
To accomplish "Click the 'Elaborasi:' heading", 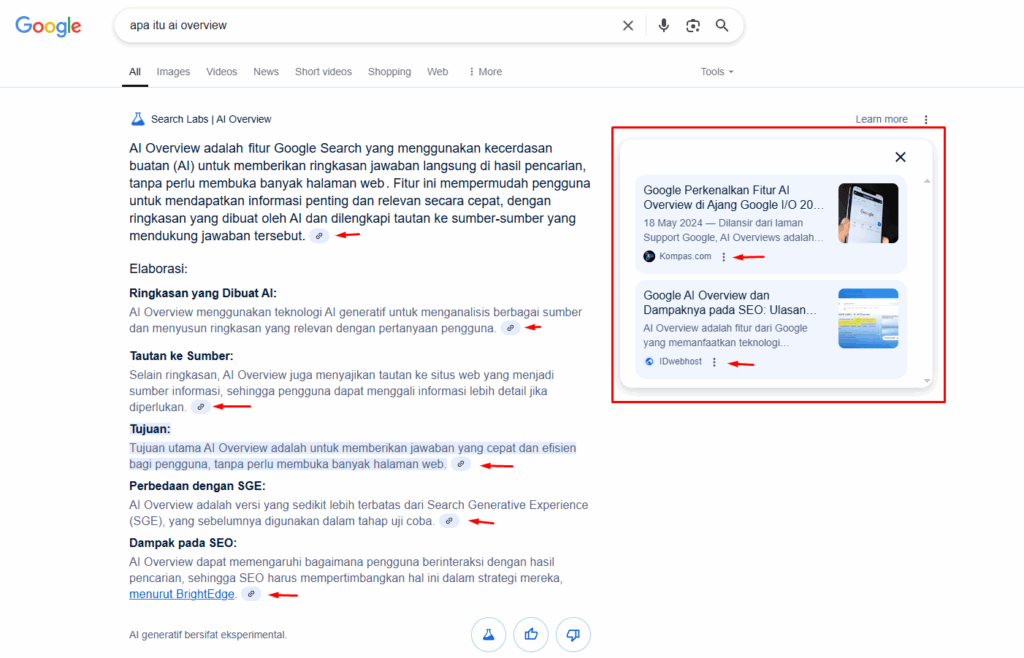I will 158,269.
